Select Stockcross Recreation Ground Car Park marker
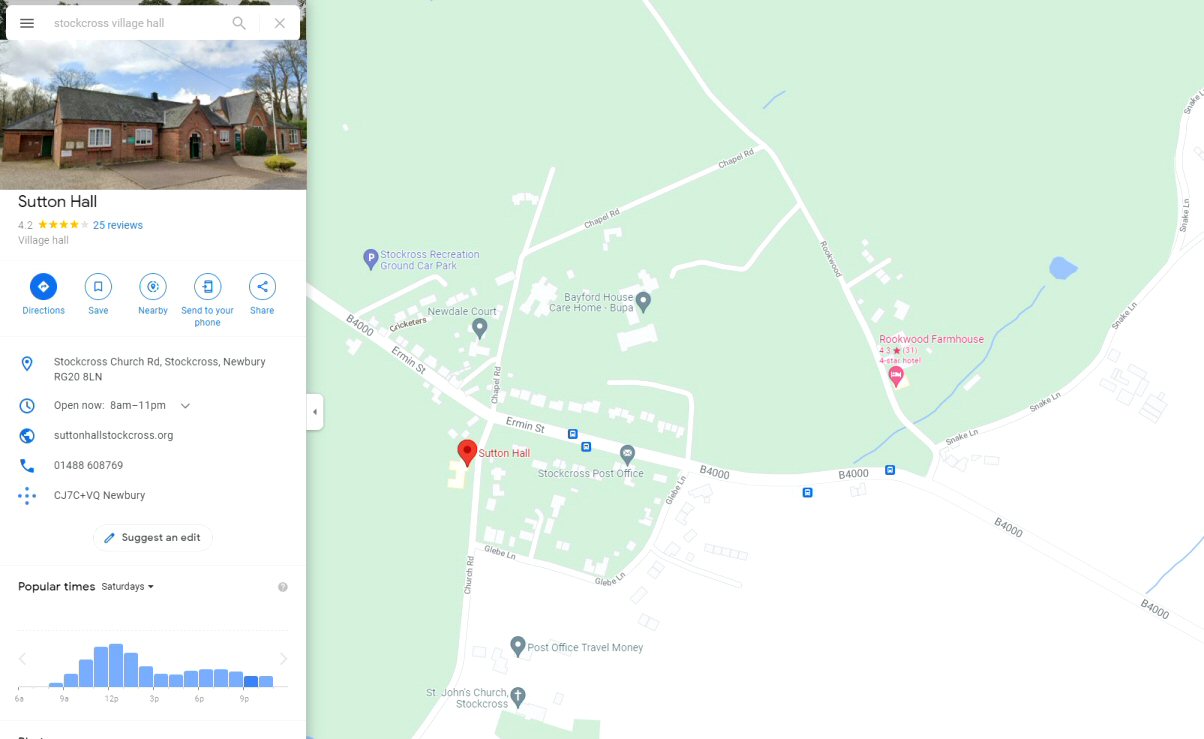The image size is (1204, 739). coord(370,259)
